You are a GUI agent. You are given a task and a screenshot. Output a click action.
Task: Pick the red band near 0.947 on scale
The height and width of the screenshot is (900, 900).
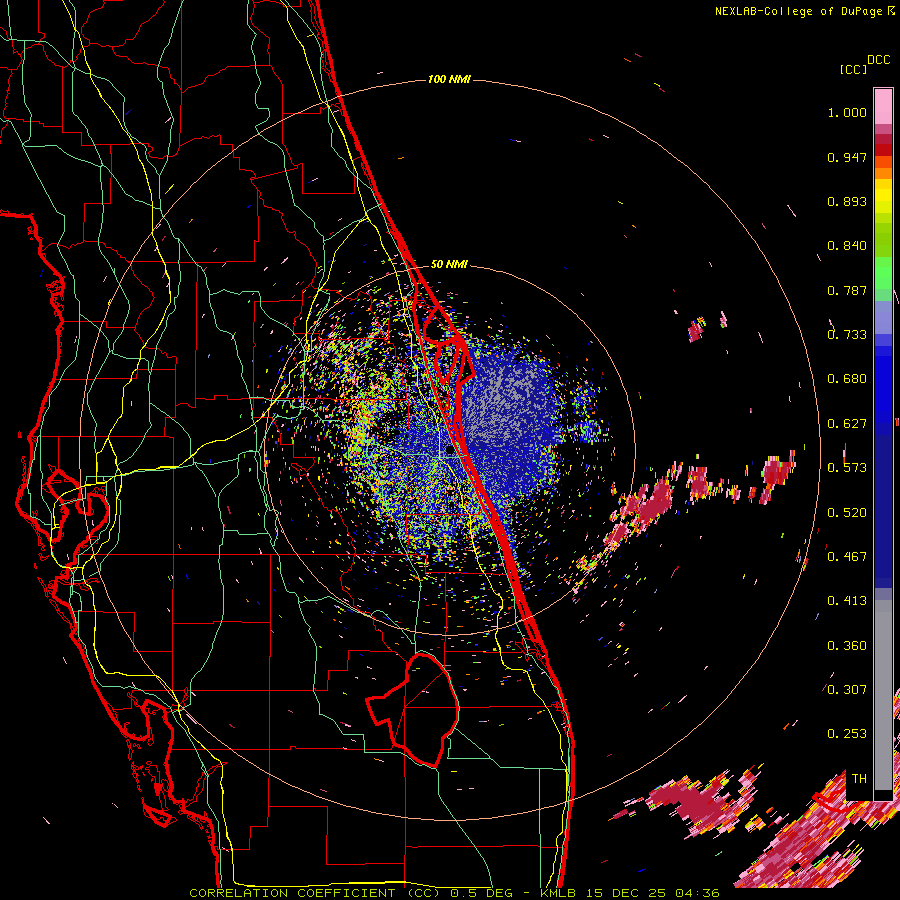(x=883, y=150)
